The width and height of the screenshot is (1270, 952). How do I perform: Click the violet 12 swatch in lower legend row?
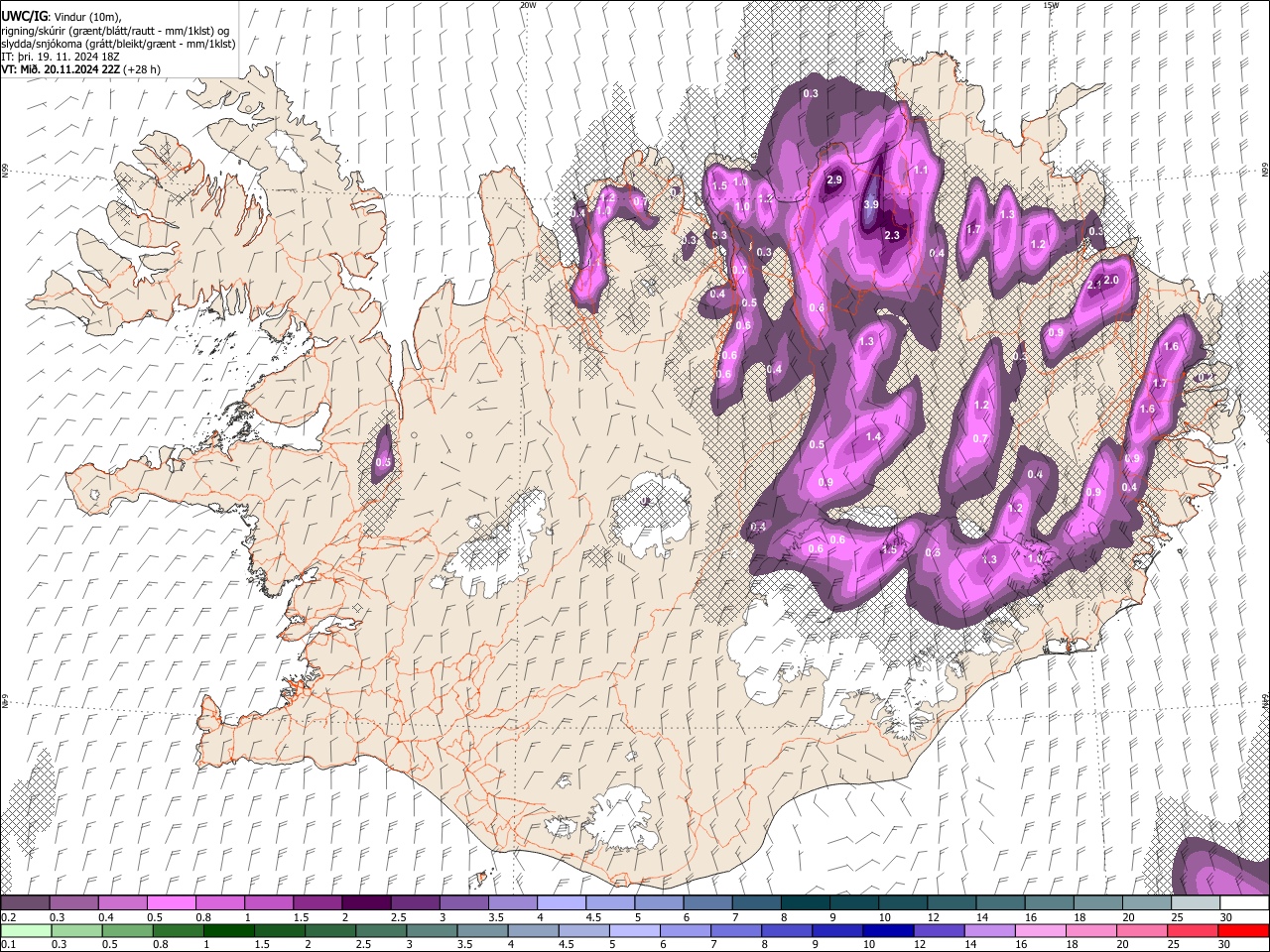(938, 930)
